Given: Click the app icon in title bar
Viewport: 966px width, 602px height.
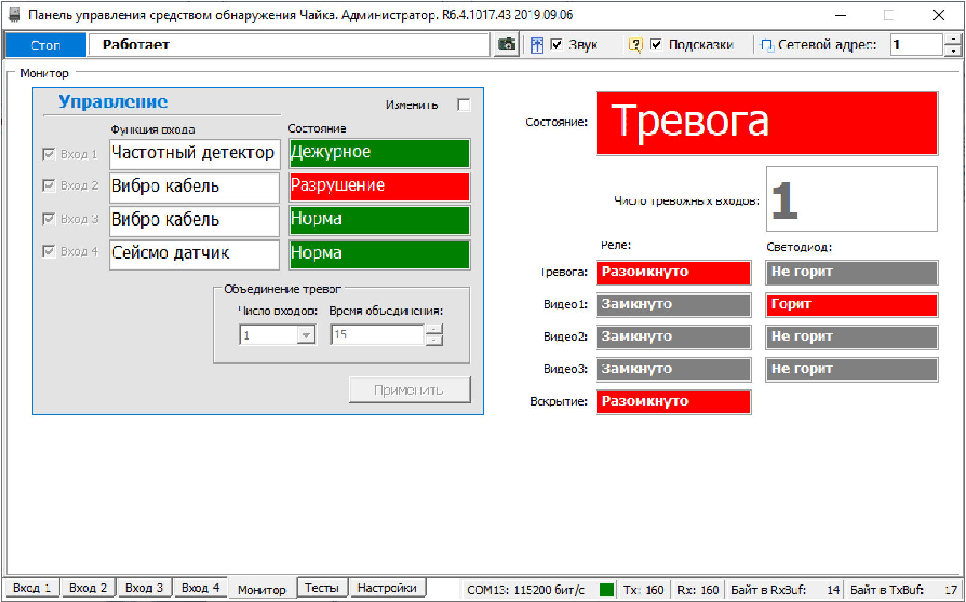Looking at the screenshot, I should click(x=14, y=15).
